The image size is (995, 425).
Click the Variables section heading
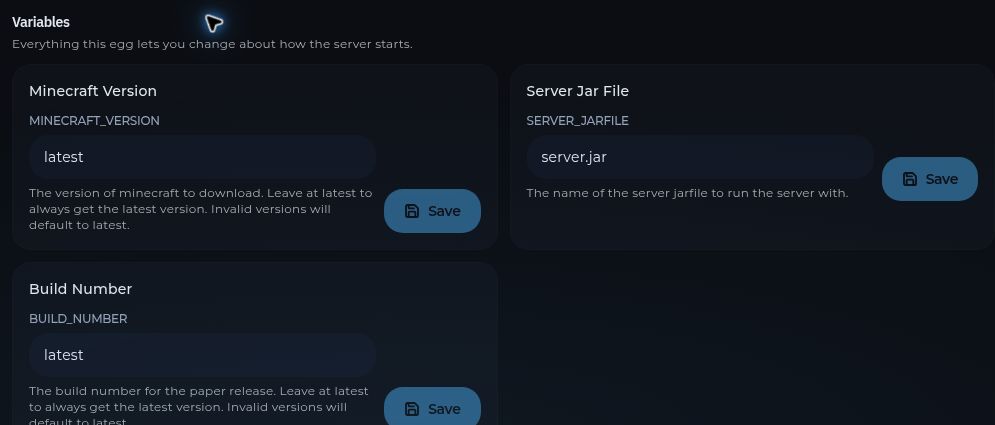click(x=41, y=22)
